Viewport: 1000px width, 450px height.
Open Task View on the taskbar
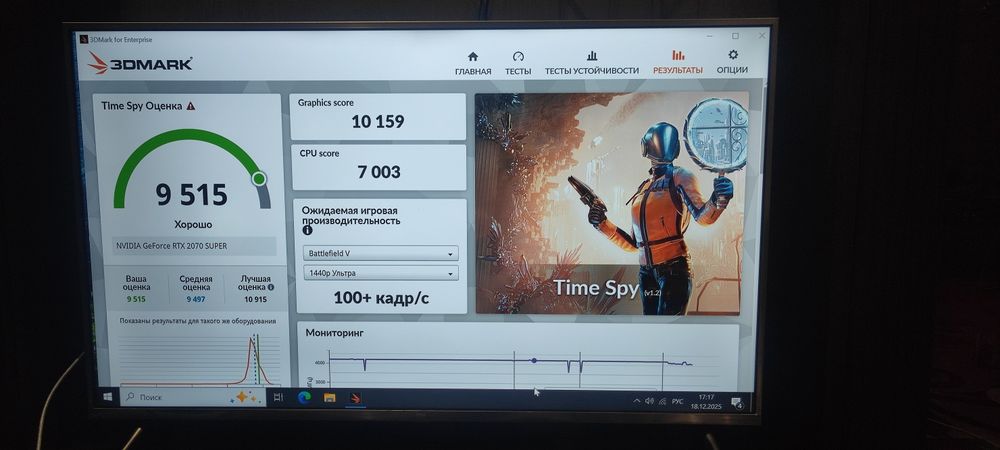[x=277, y=397]
